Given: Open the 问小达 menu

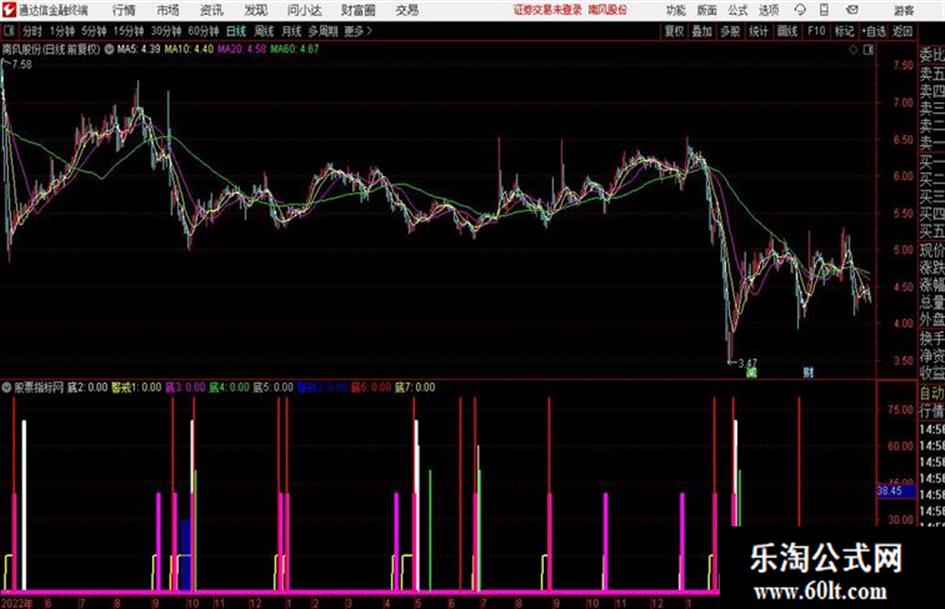Looking at the screenshot, I should point(304,10).
